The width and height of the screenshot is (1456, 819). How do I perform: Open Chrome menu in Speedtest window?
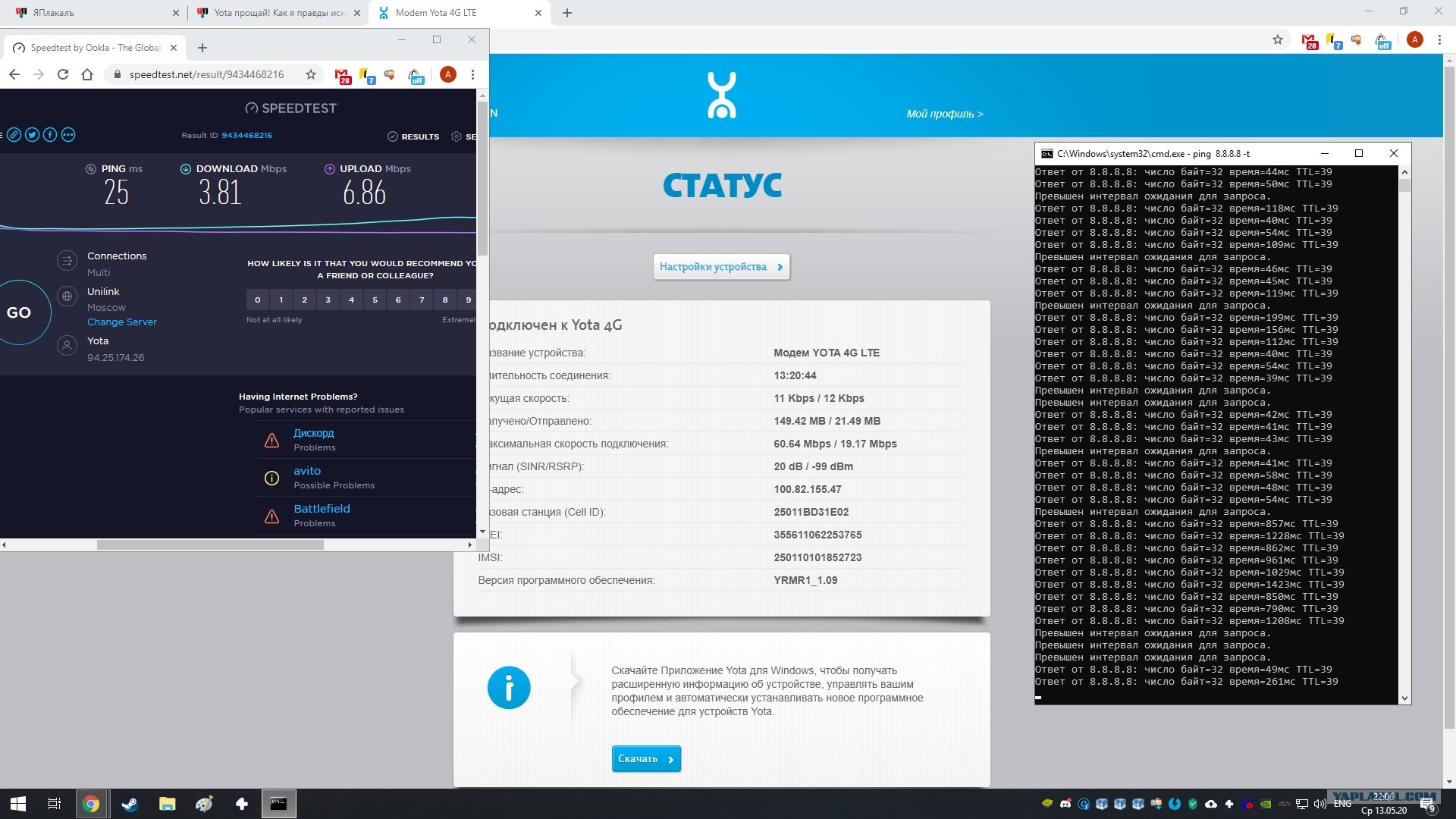tap(472, 74)
